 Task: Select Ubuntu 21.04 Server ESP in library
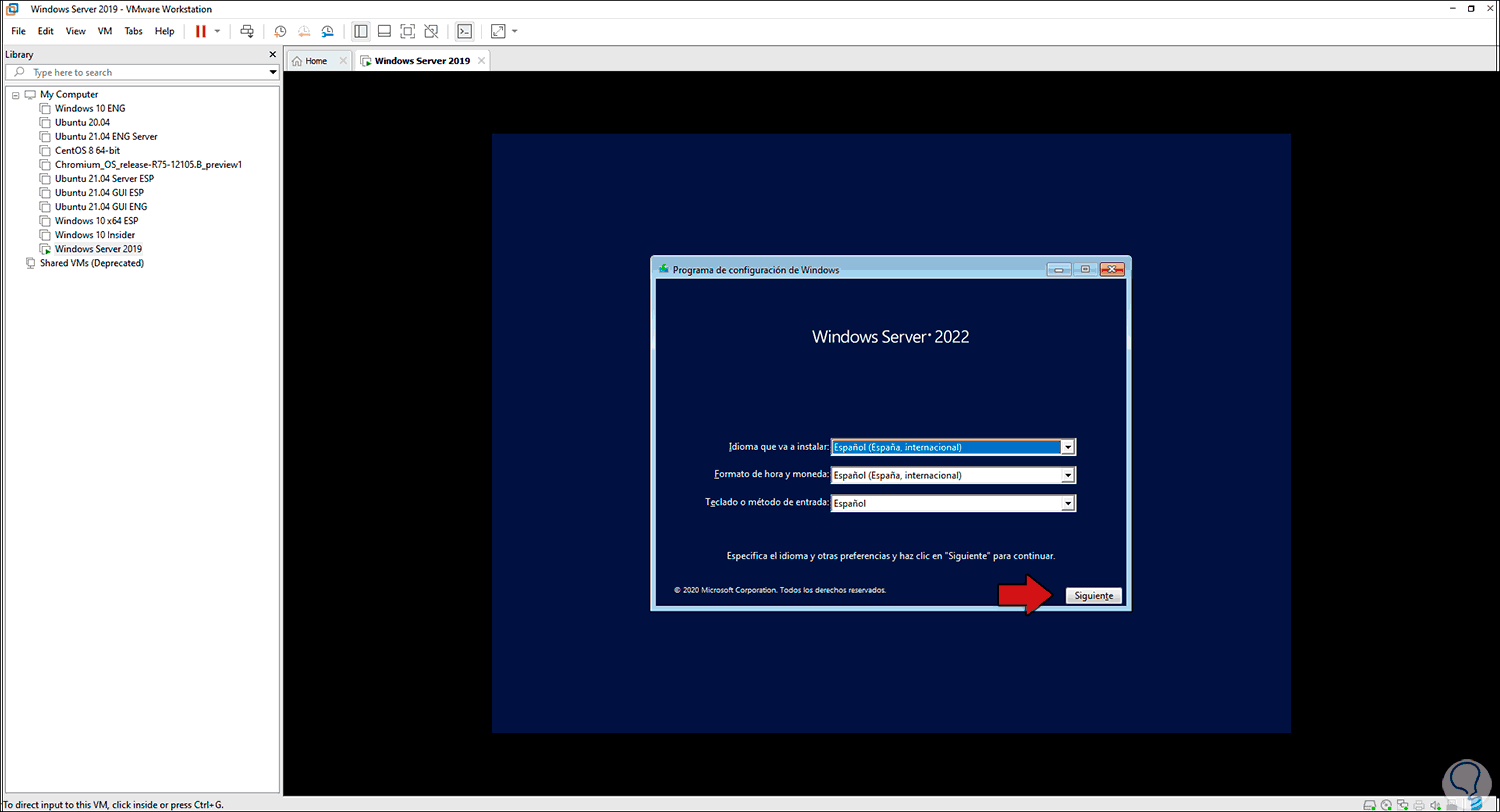(104, 178)
